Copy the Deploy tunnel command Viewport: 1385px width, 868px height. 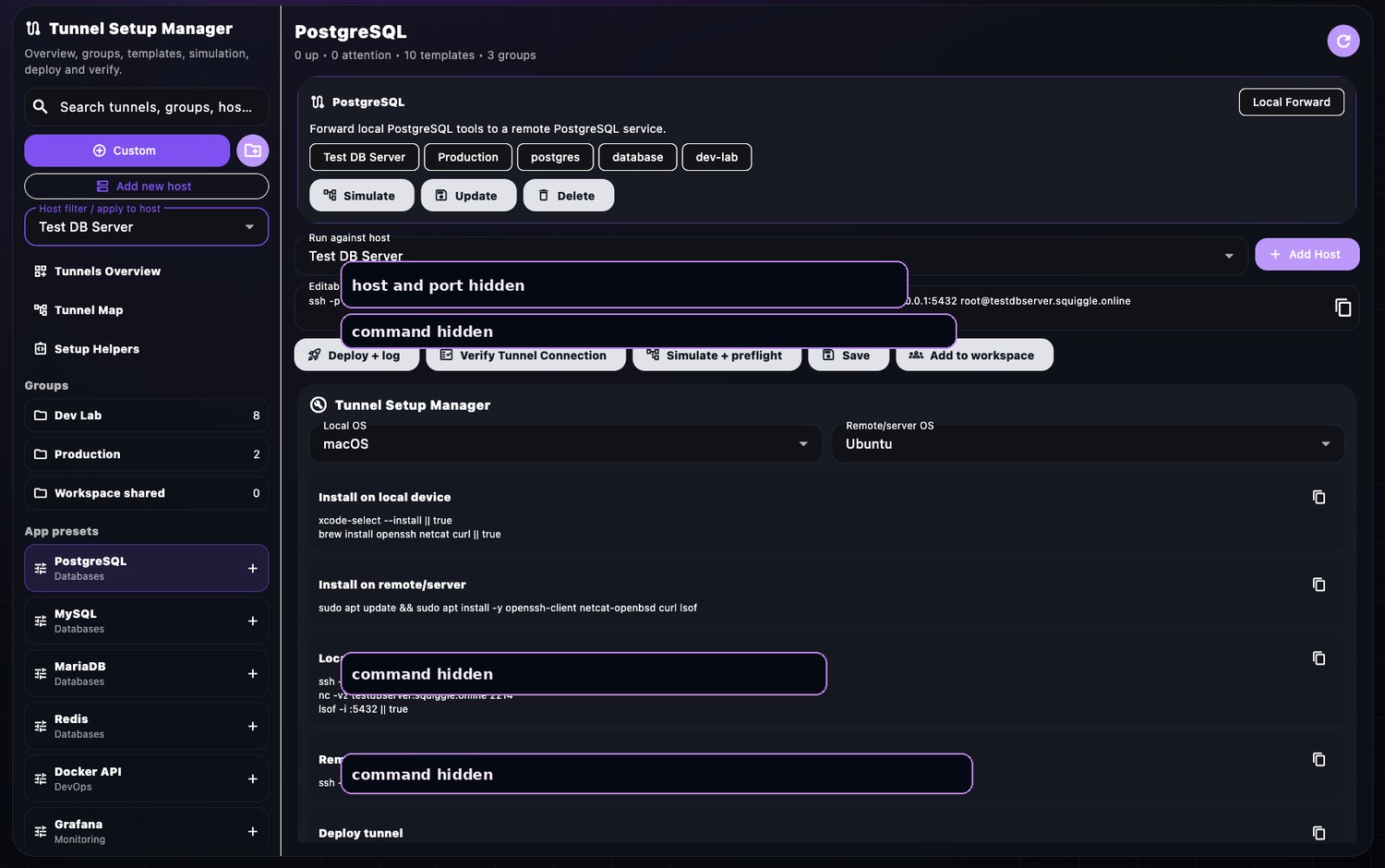click(x=1319, y=833)
